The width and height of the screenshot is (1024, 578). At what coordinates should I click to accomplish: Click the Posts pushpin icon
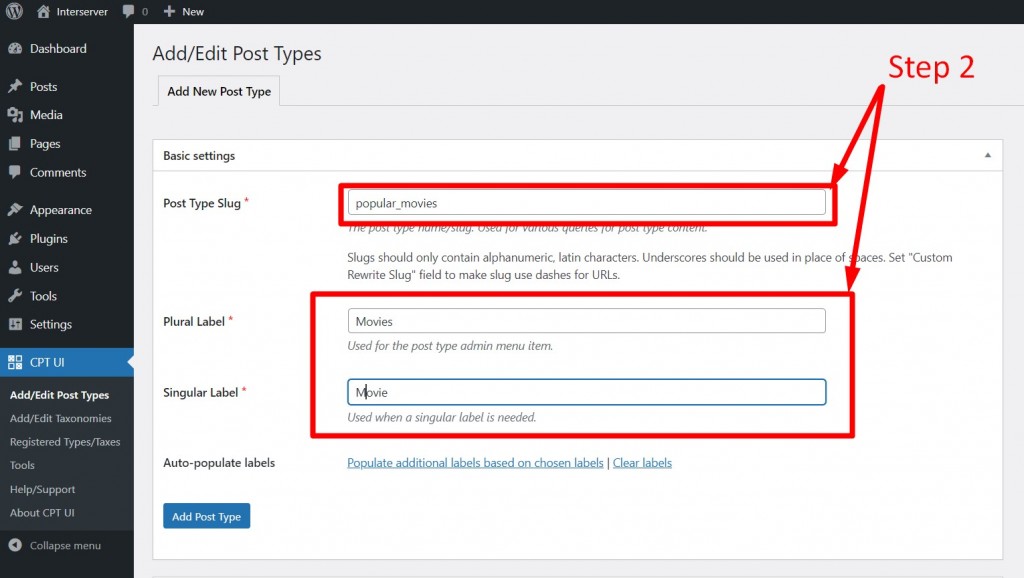(x=15, y=86)
